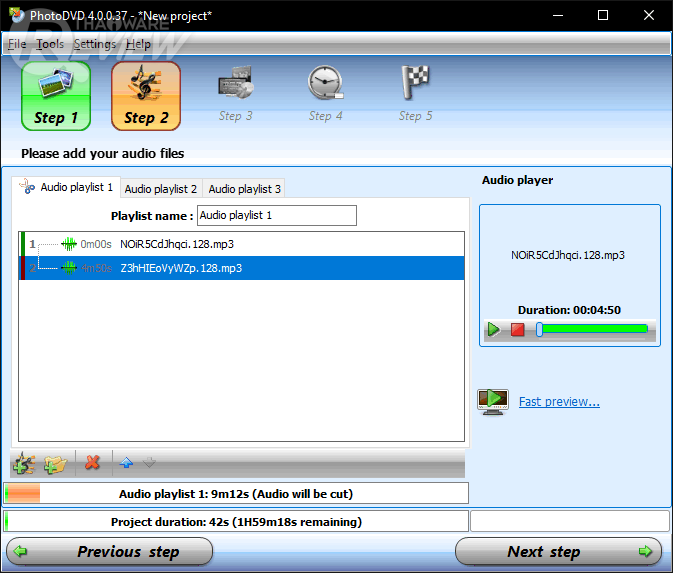
Task: Click the 4m50s time of track 2
Action: tap(96, 268)
